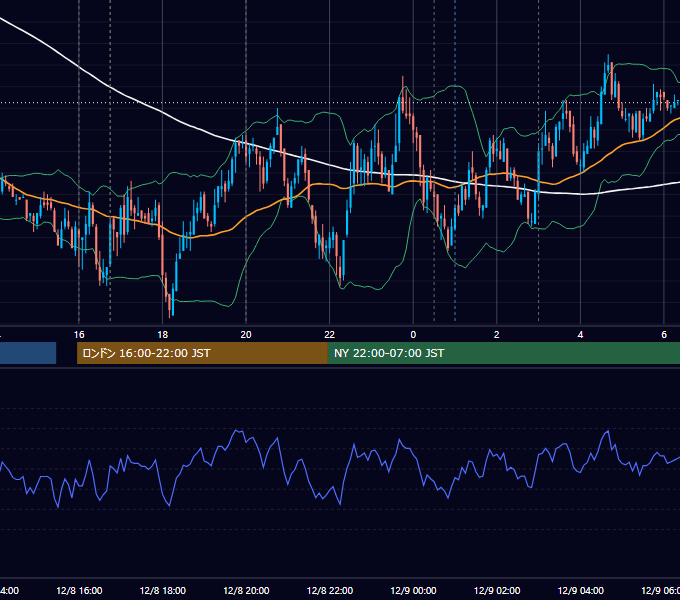The height and width of the screenshot is (600, 680).
Task: Click hour tick 18 on upper axis
Action: click(162, 335)
